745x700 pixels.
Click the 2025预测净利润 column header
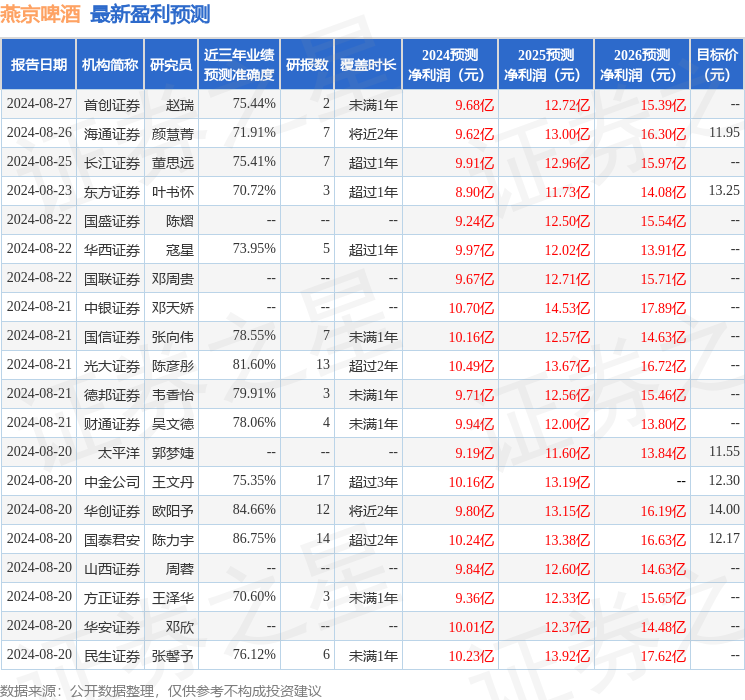tap(546, 64)
